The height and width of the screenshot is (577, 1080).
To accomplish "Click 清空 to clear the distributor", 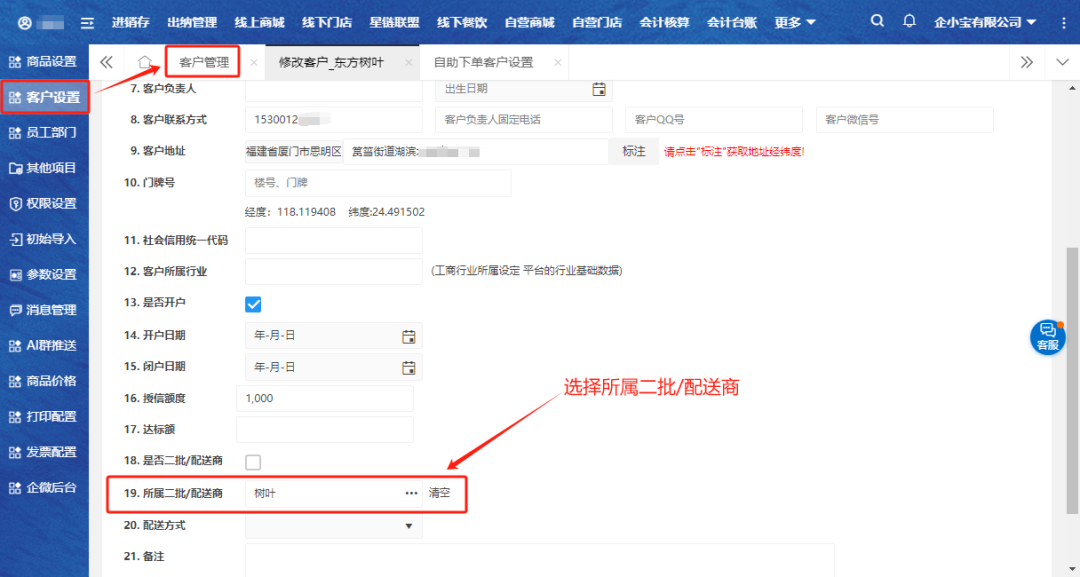I will coord(440,493).
